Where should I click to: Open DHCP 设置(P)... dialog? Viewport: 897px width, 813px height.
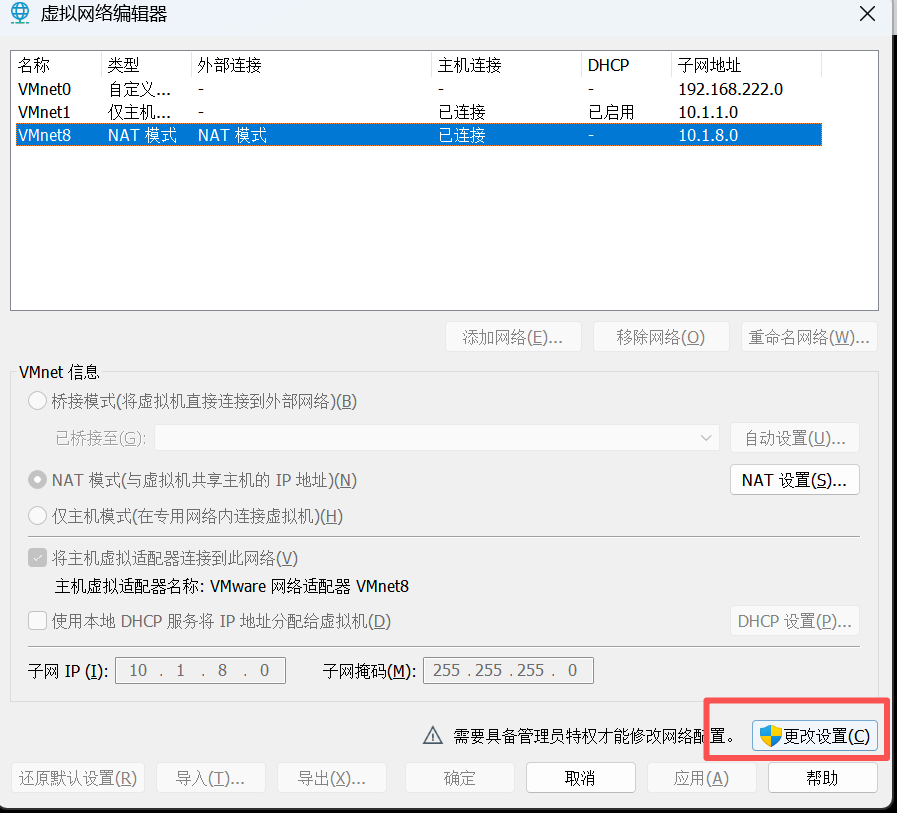pyautogui.click(x=795, y=621)
